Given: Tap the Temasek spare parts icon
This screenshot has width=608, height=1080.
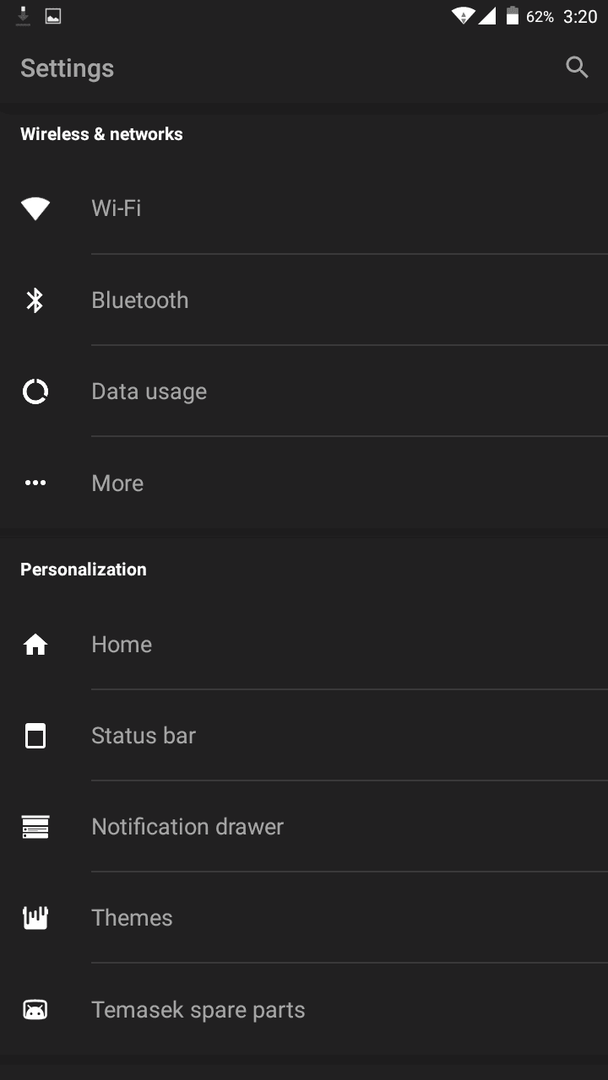Looking at the screenshot, I should click(x=35, y=1010).
